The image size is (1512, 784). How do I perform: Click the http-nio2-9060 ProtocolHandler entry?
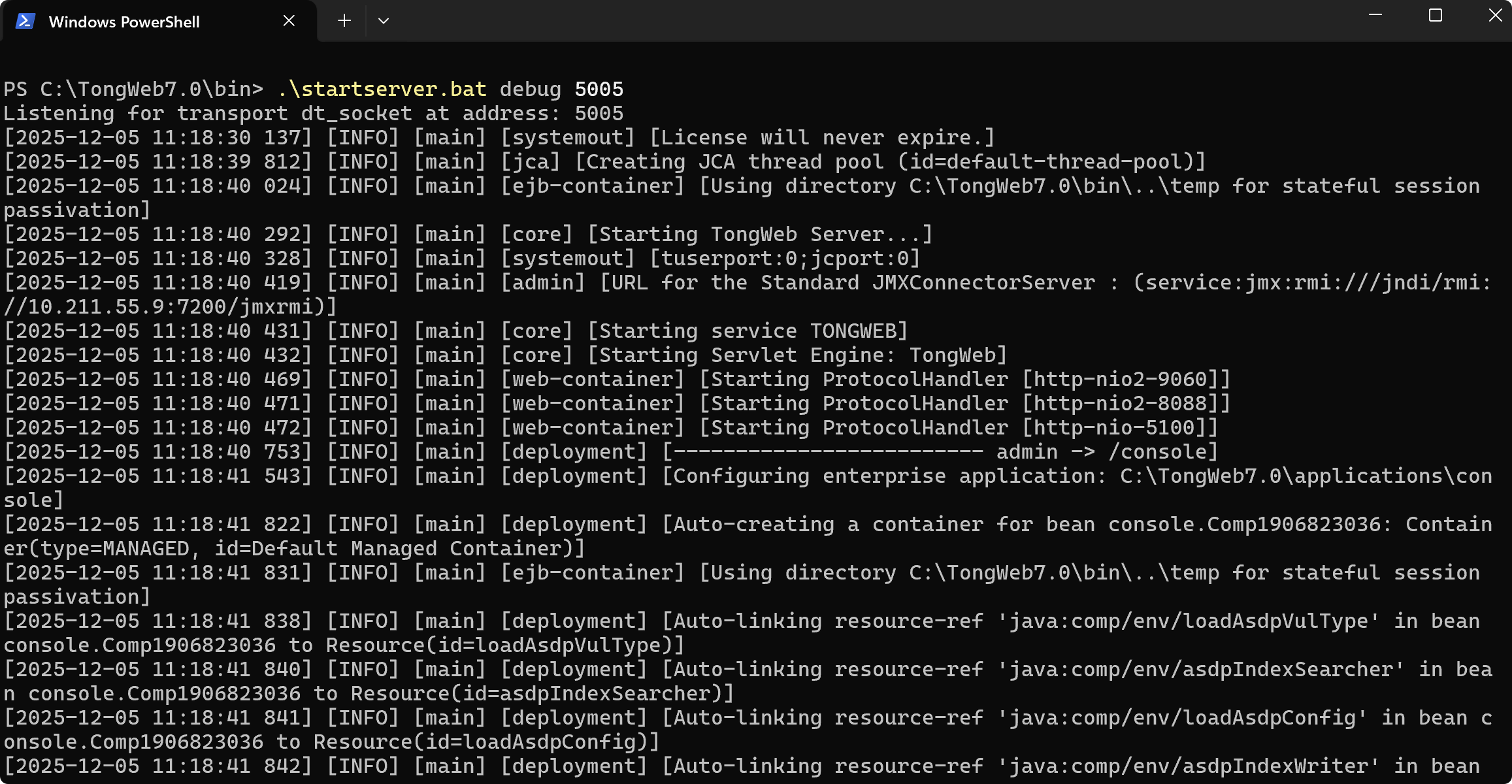1120,380
